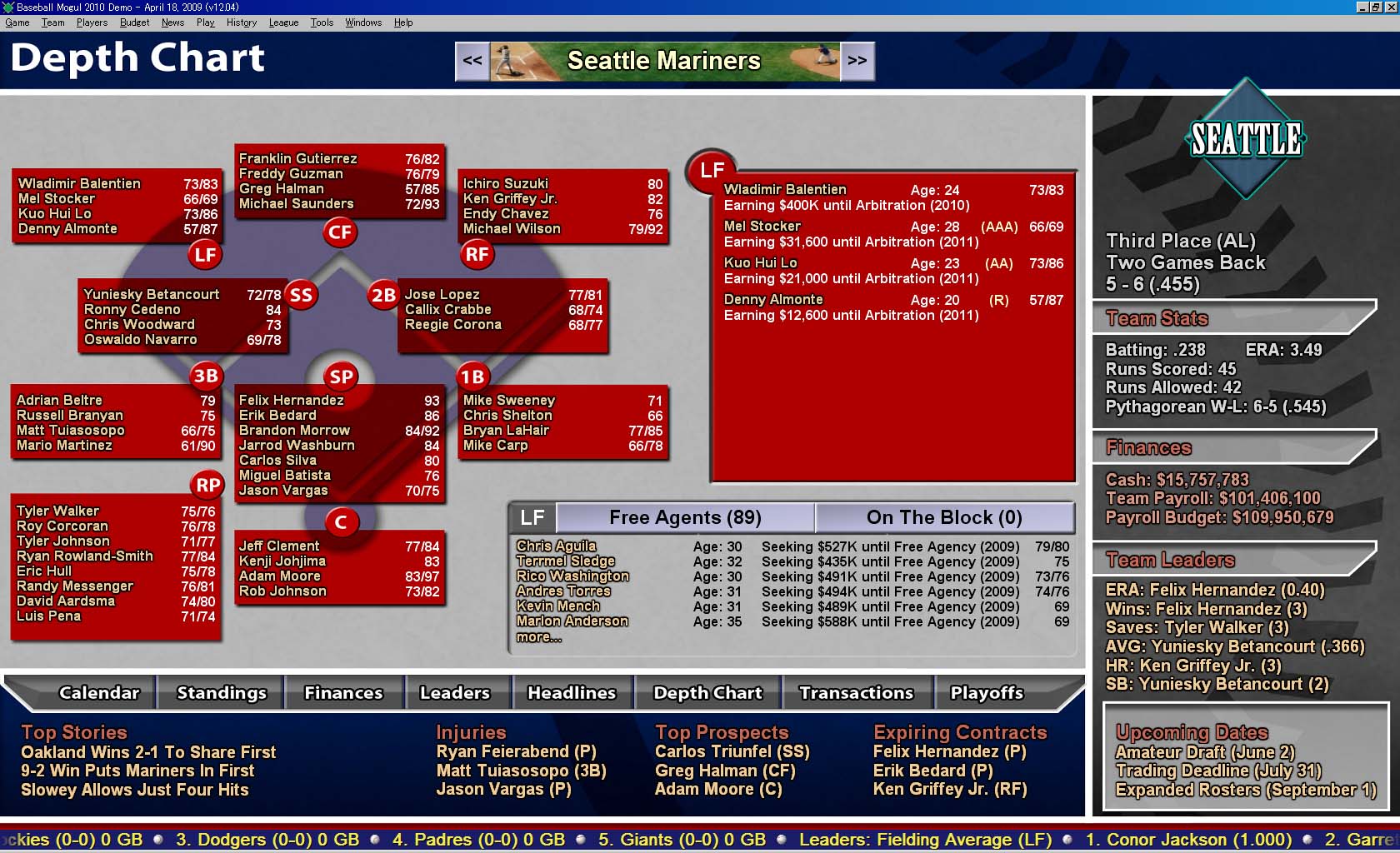Switch to the Depth Chart tab
This screenshot has height=853, width=1400.
tap(707, 693)
